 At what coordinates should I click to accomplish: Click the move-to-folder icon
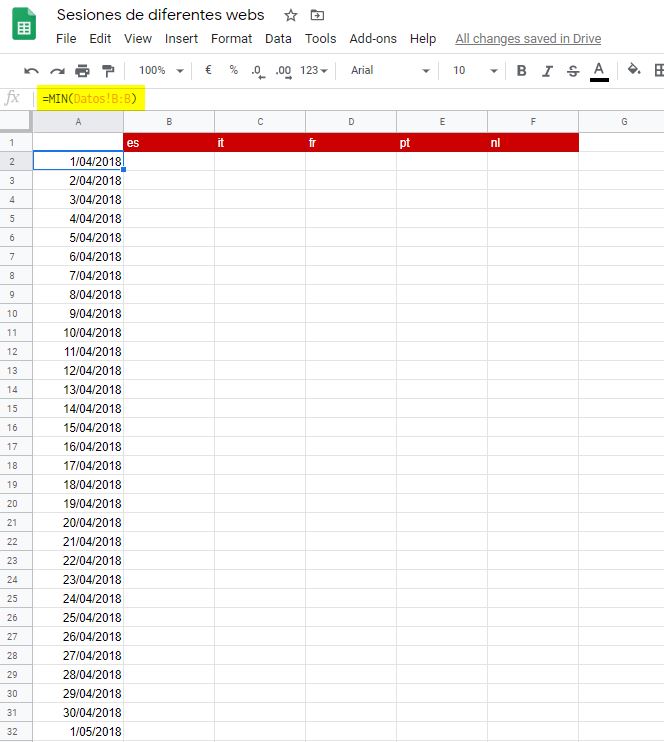pos(318,15)
